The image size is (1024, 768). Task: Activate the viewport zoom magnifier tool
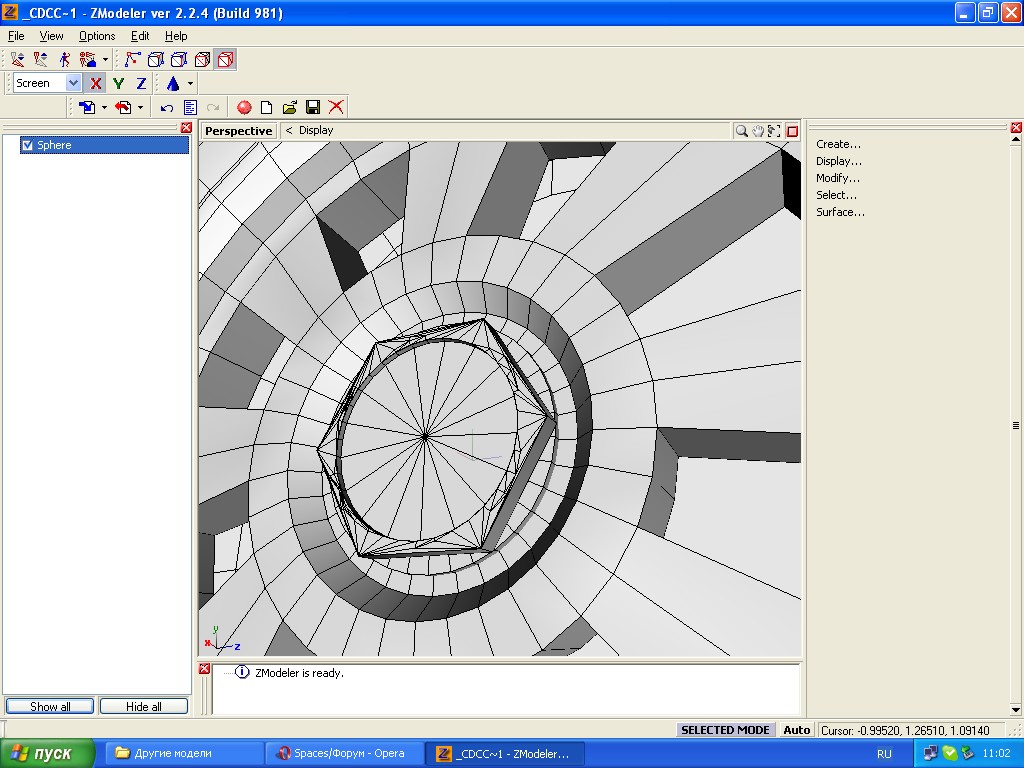pos(741,131)
